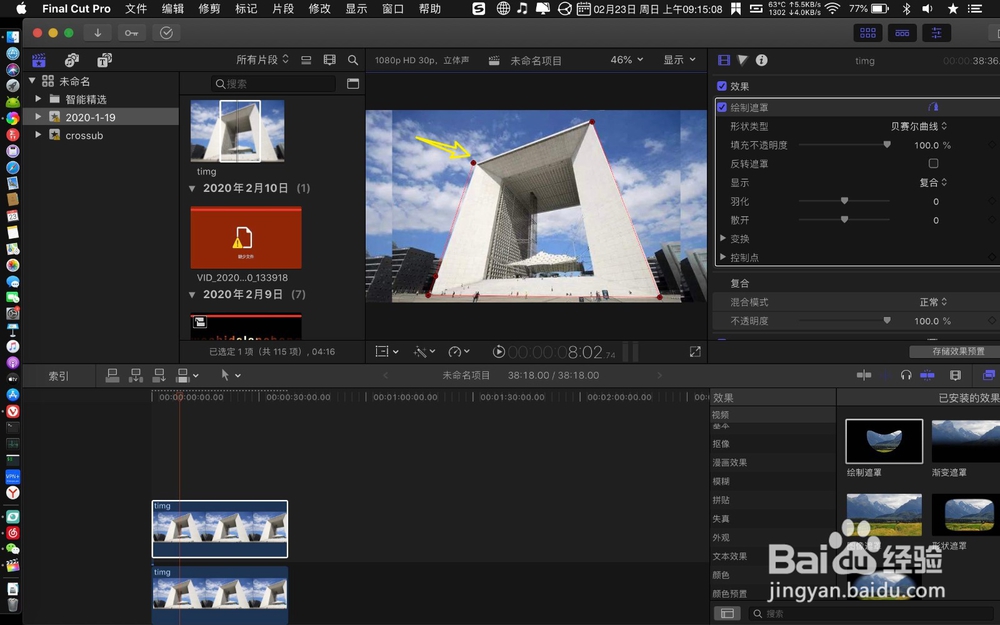The image size is (1000, 625).
Task: Open the Info inspector icon
Action: (x=763, y=59)
